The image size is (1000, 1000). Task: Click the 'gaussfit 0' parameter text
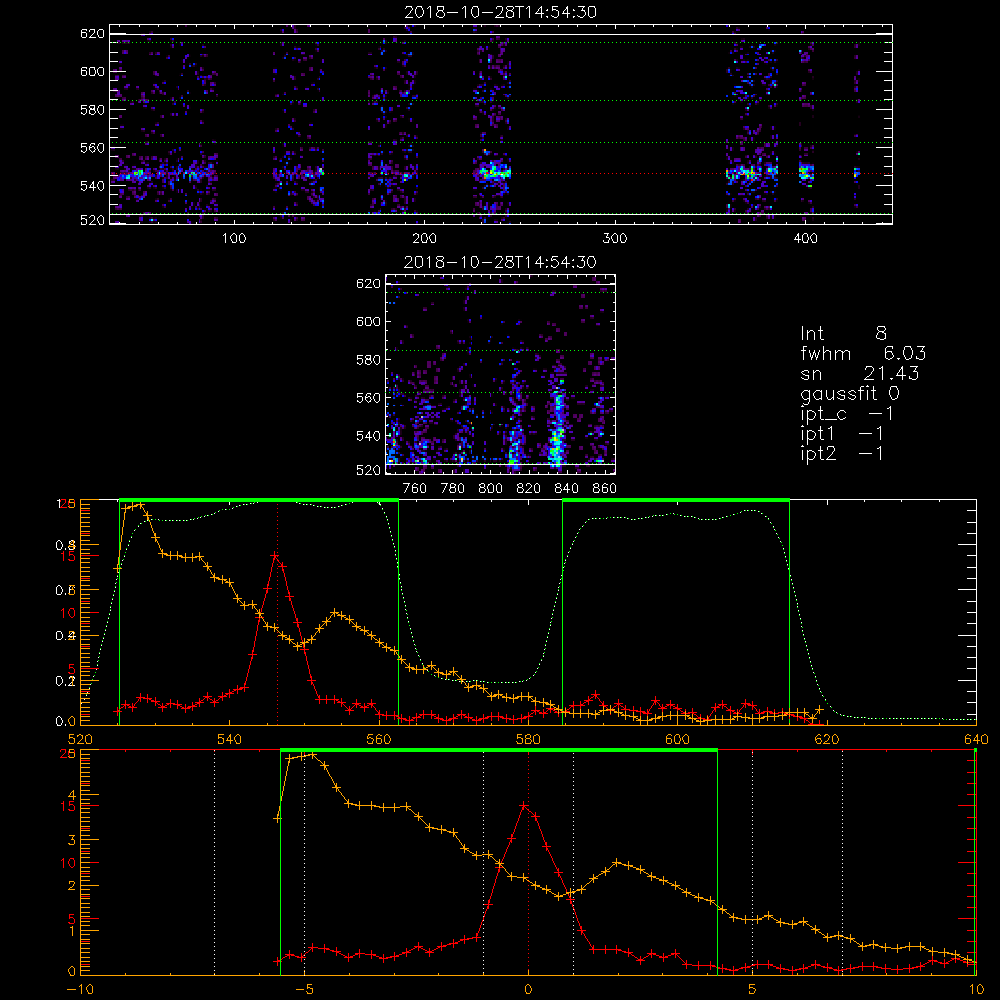point(849,394)
